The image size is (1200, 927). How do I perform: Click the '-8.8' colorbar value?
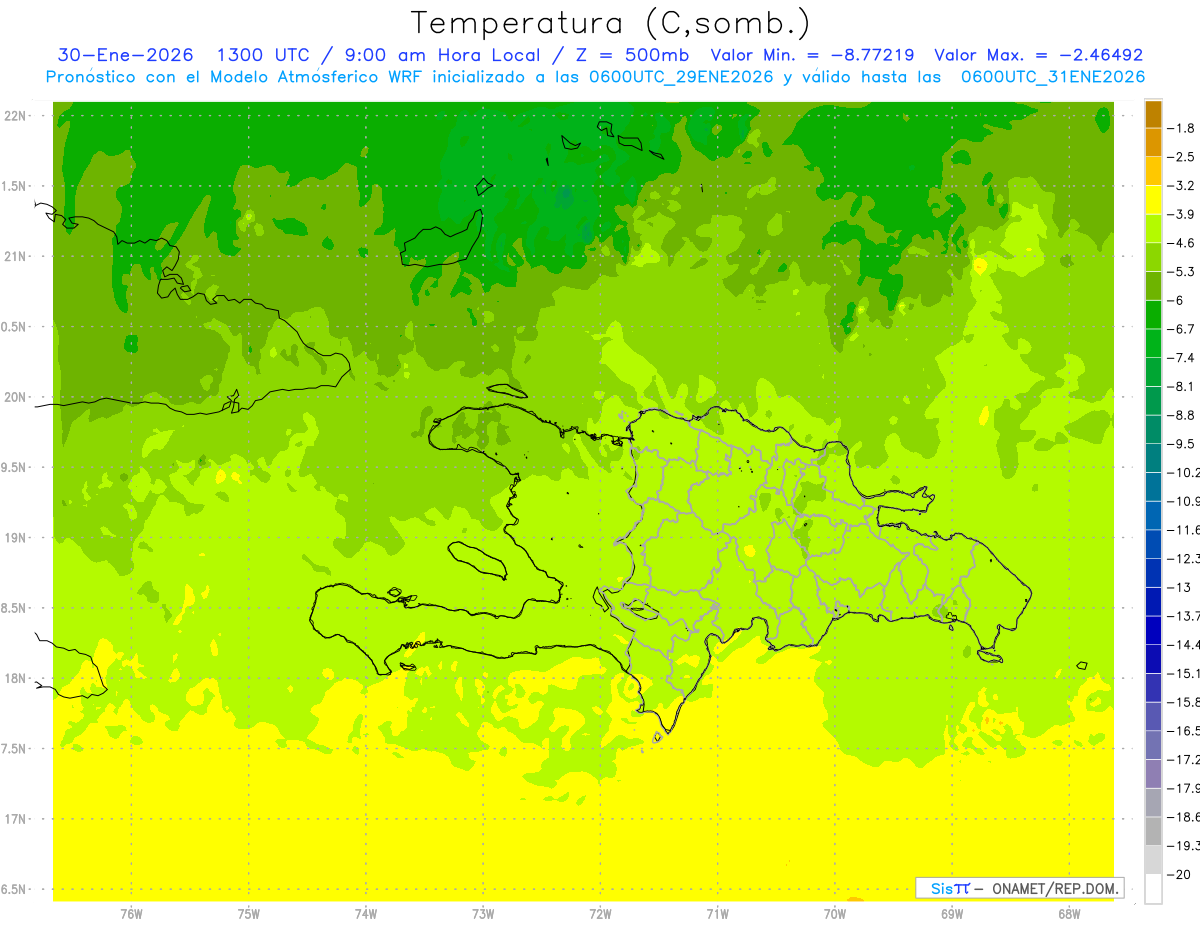point(1182,415)
